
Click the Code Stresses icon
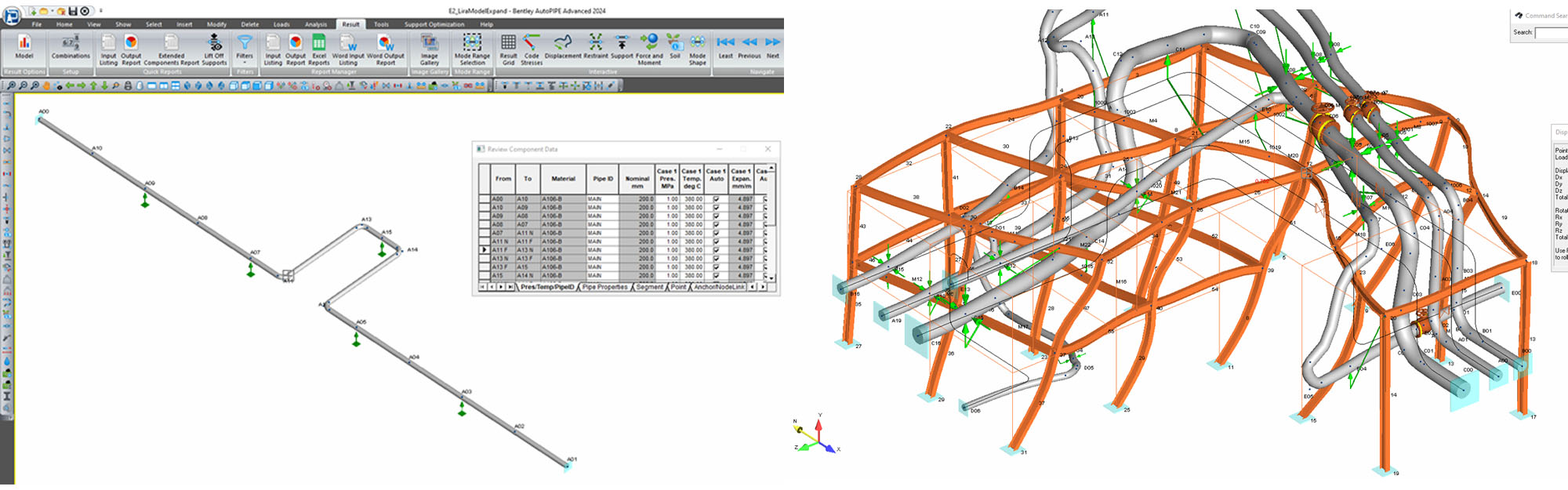(x=532, y=45)
